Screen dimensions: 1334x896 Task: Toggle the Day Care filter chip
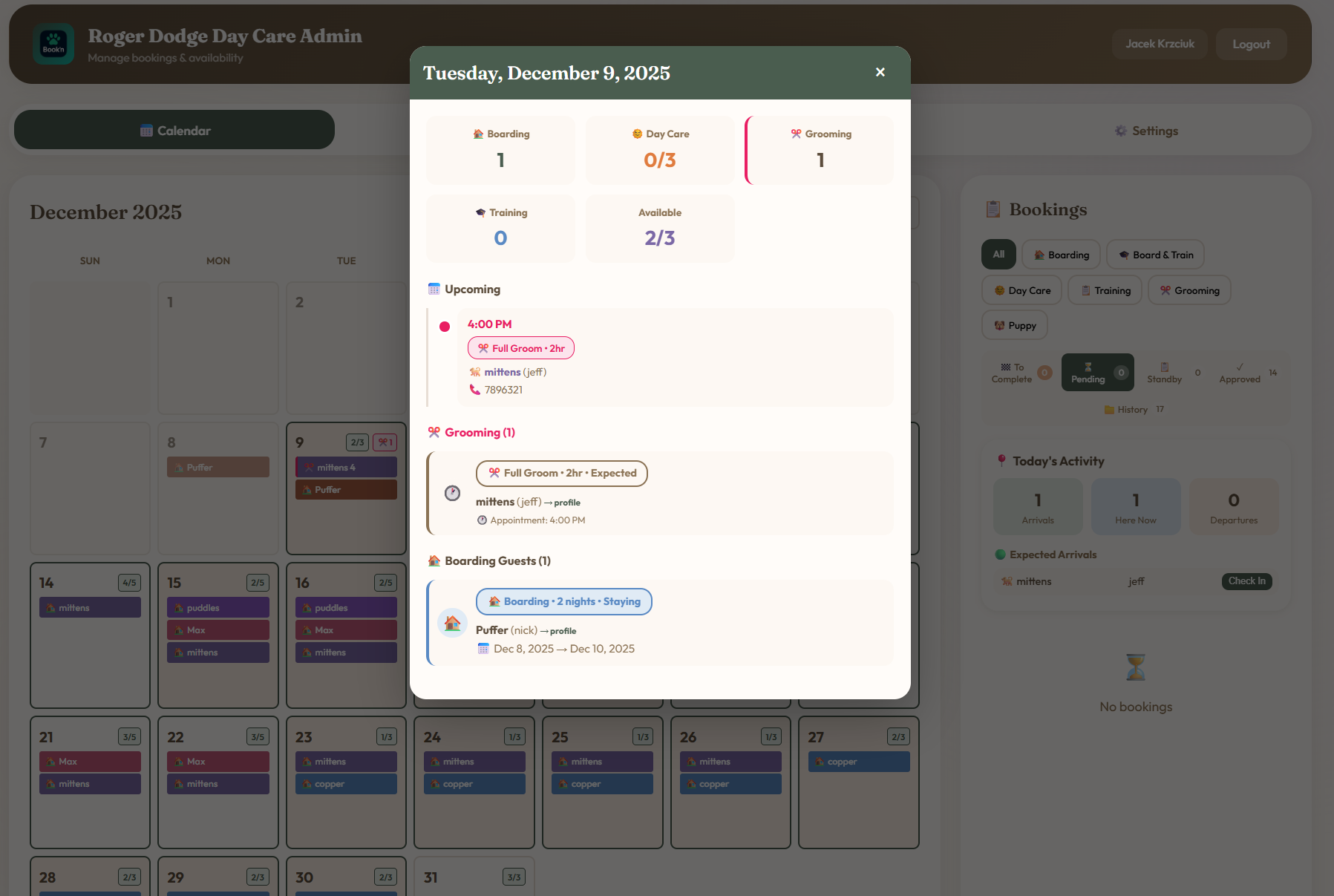1021,290
